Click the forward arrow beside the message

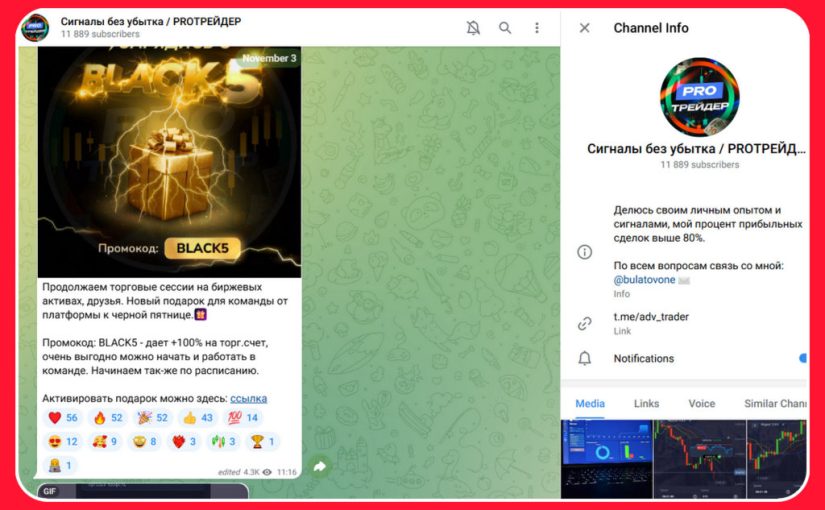click(x=320, y=466)
